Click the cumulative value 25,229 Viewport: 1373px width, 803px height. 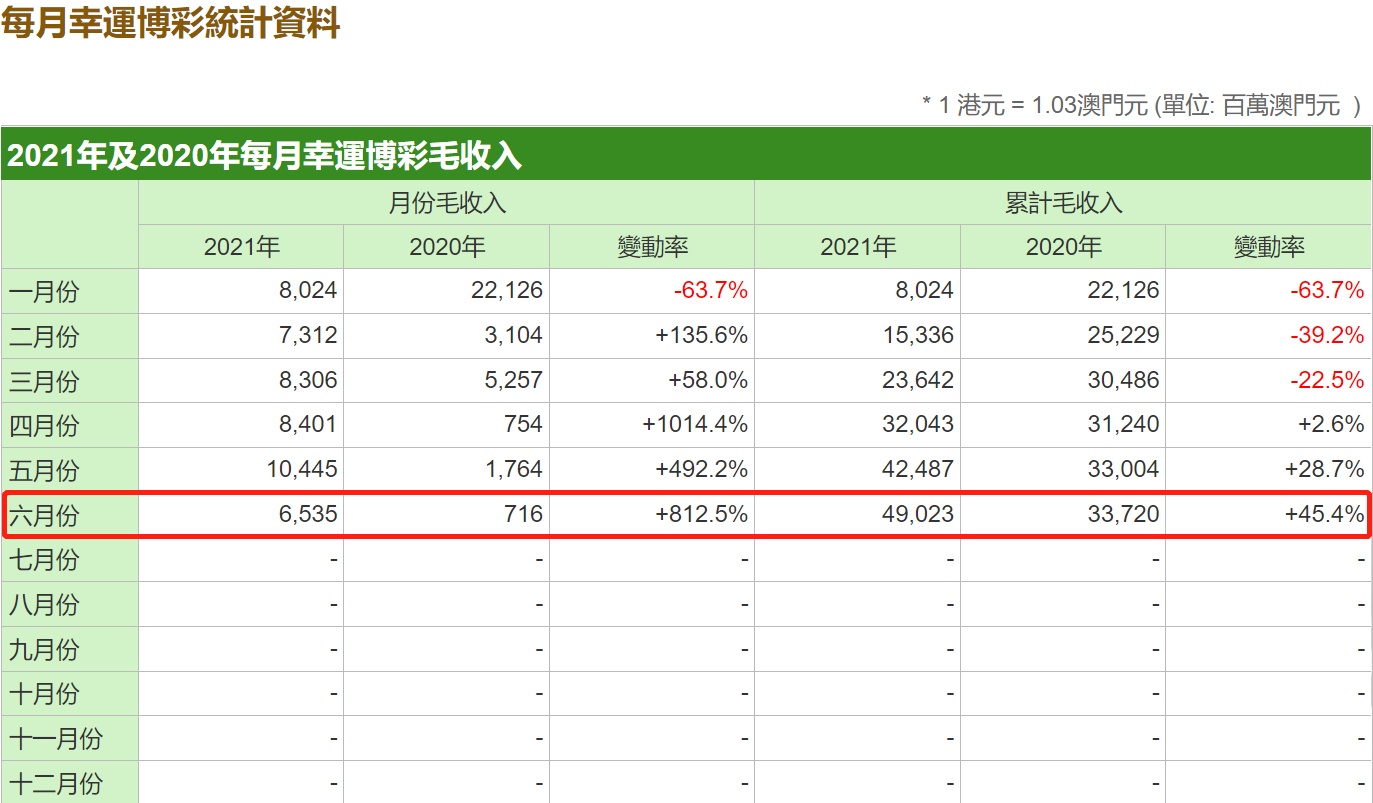(1124, 335)
